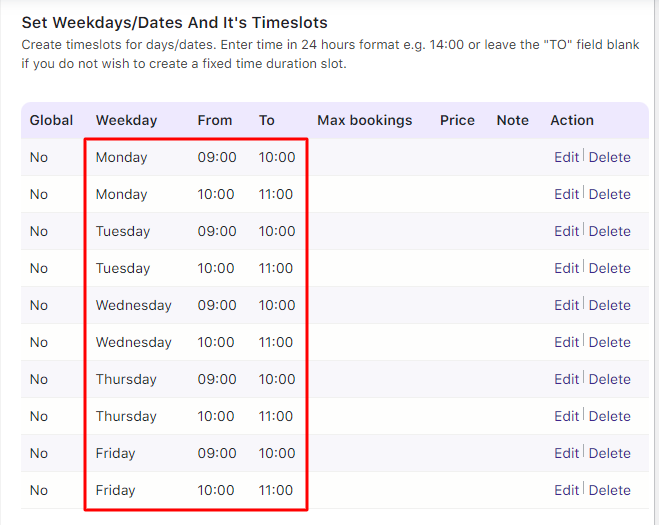Delete the Tuesday 10:00 to 11:00 timeslot
Viewport: 659px width, 525px height.
pos(609,268)
